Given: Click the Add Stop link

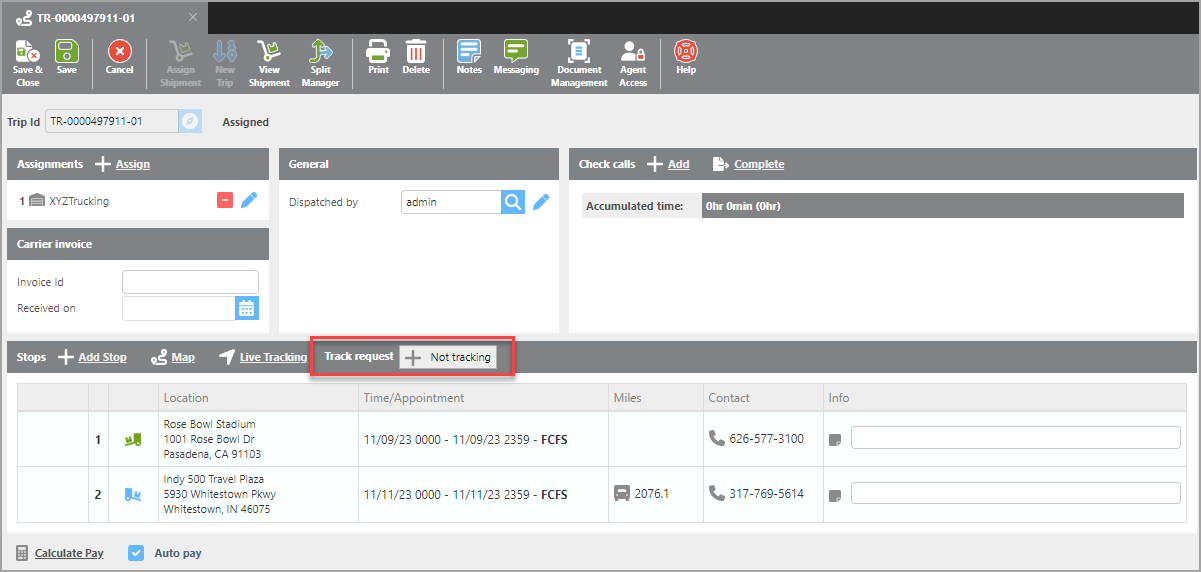Looking at the screenshot, I should [x=102, y=357].
